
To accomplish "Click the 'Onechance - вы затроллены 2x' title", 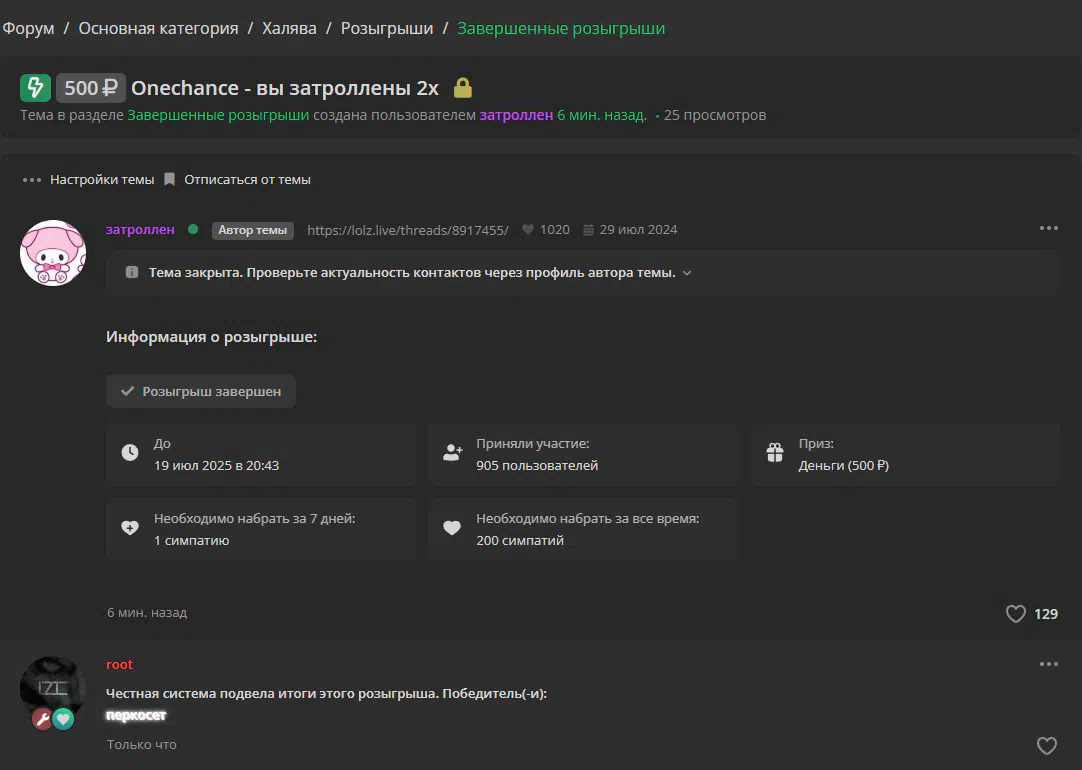I will pyautogui.click(x=285, y=88).
